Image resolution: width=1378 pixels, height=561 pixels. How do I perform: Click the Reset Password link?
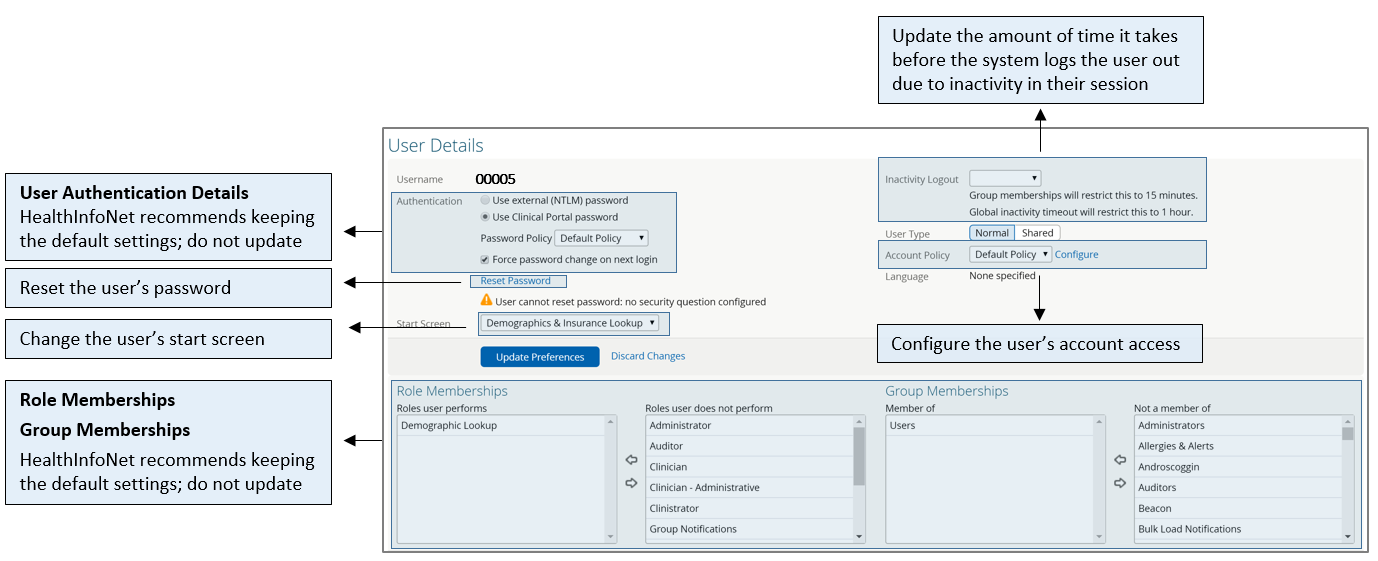515,281
